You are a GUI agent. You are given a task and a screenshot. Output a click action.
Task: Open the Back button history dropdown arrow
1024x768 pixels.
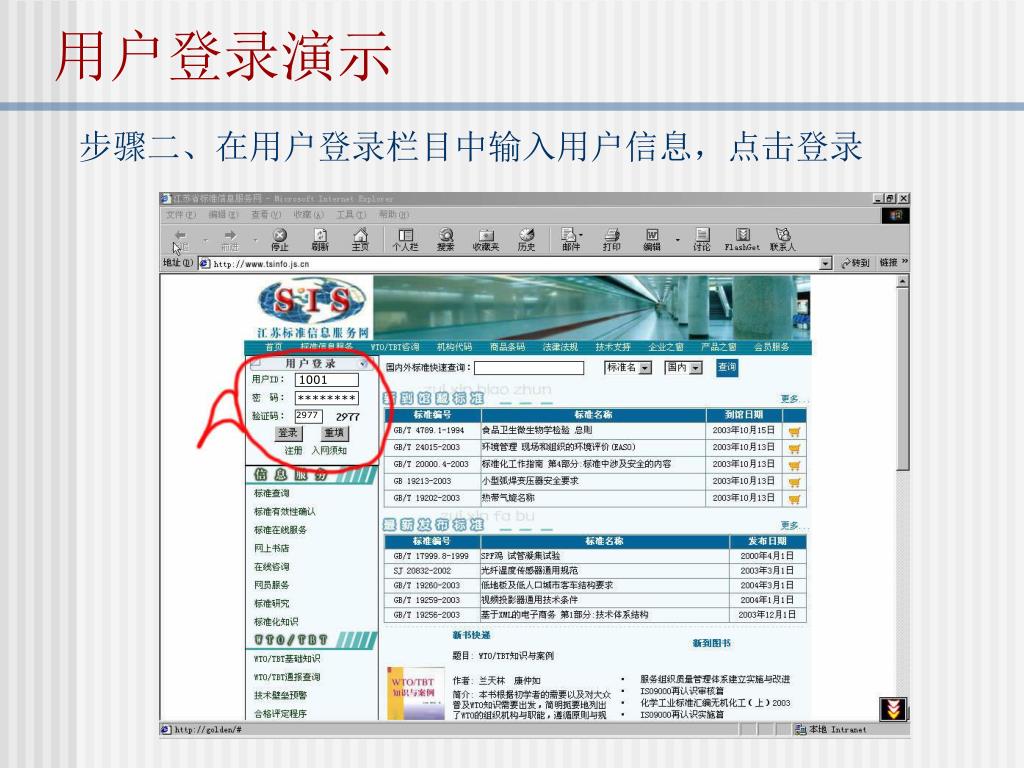(x=204, y=240)
